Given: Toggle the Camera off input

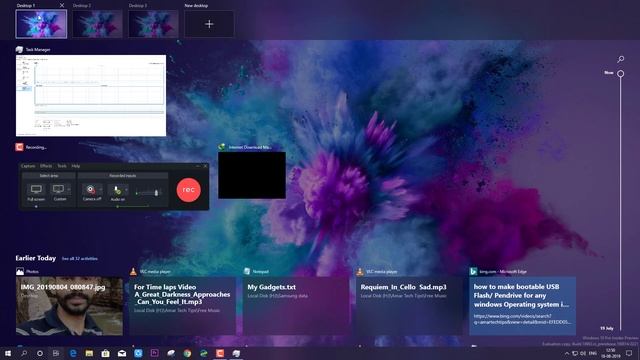Looking at the screenshot, I should 91,192.
